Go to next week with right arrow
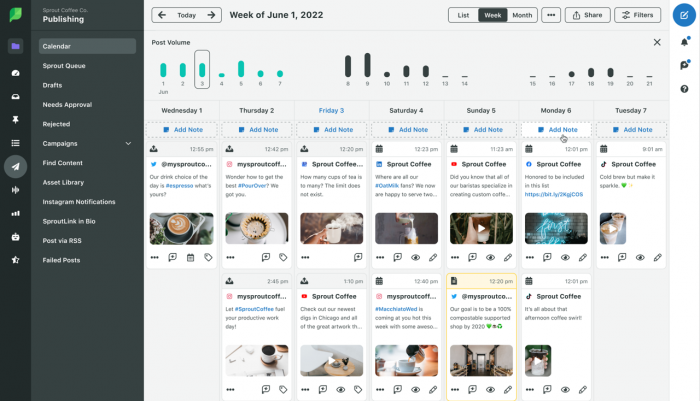This screenshot has height=401, width=700. (211, 15)
